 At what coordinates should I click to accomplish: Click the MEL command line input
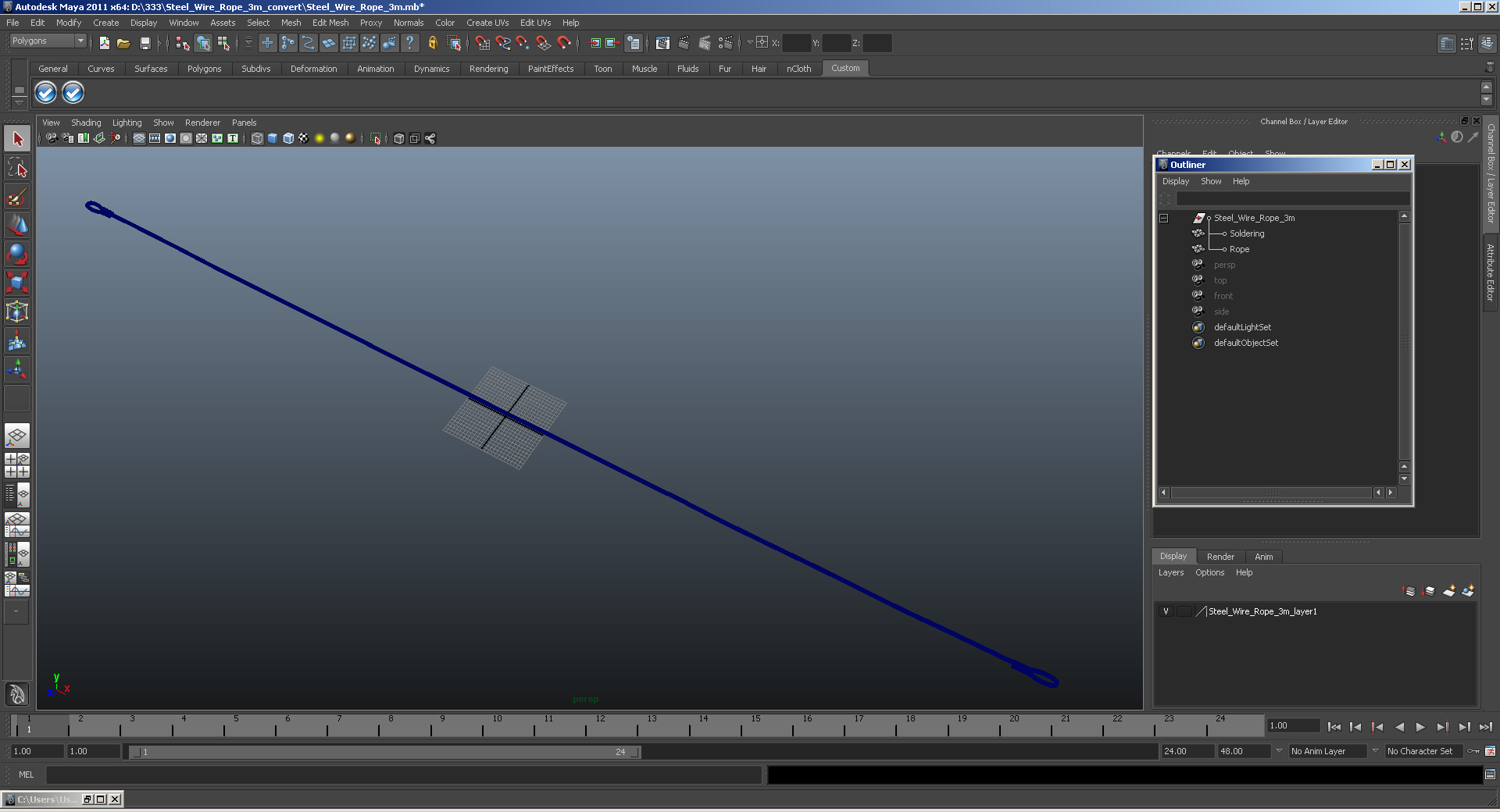[403, 775]
